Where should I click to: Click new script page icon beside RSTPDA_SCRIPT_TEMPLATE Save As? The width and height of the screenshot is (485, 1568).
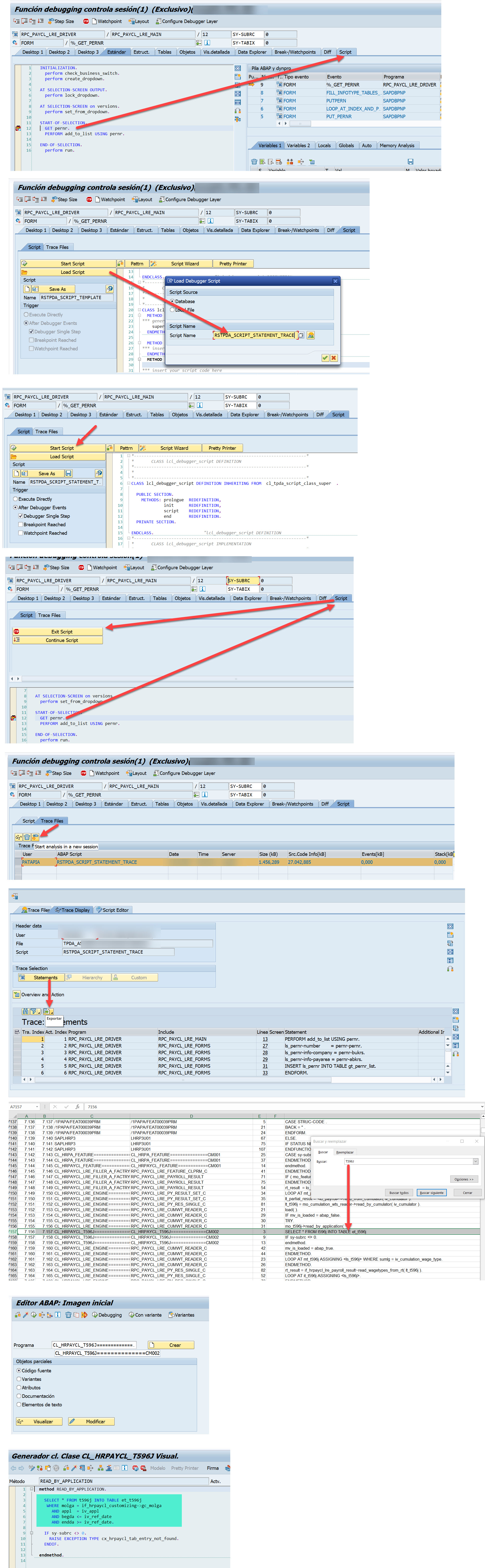pyautogui.click(x=27, y=289)
